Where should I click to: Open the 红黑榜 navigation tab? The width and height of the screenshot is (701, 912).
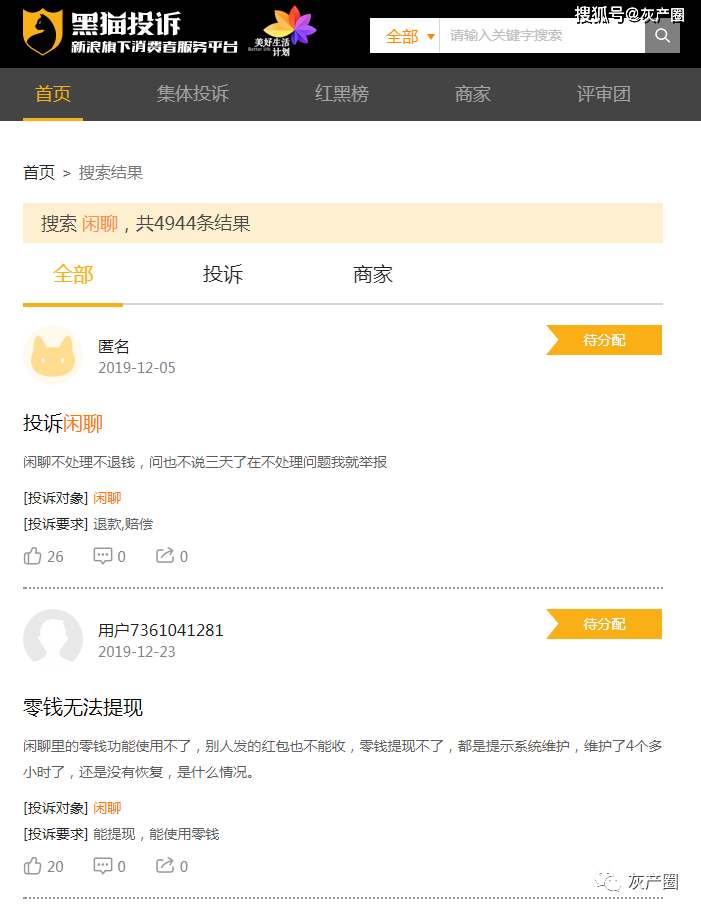click(x=341, y=94)
